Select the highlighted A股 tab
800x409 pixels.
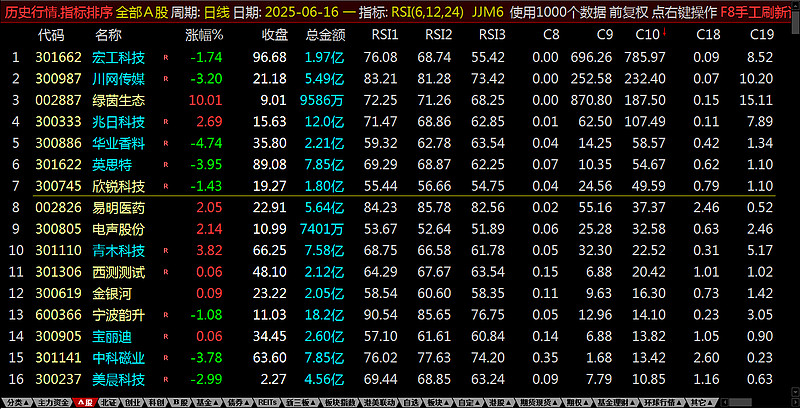coord(85,402)
